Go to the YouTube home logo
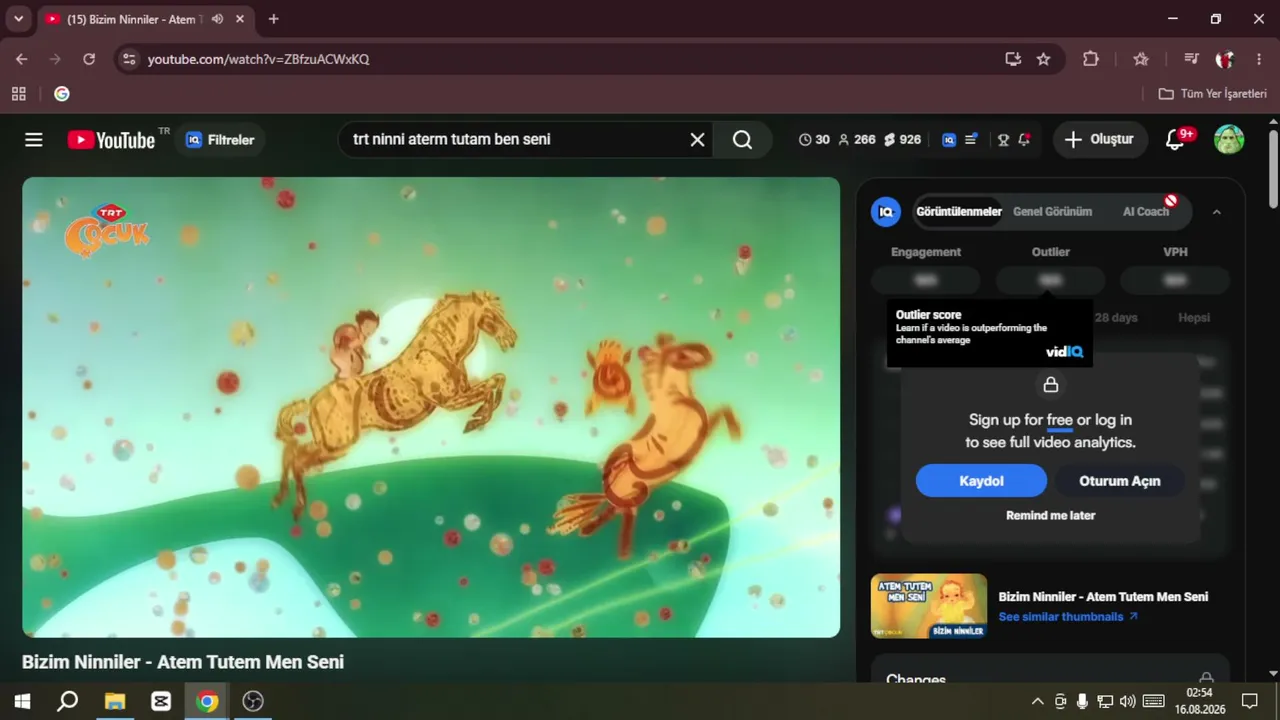The image size is (1280, 720). 111,140
